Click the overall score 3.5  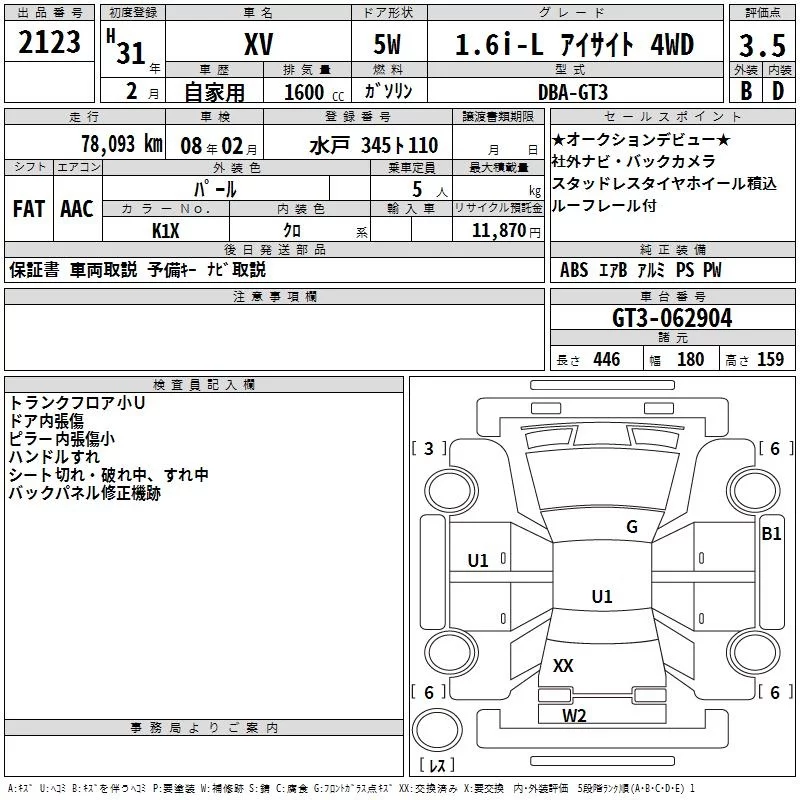(762, 45)
